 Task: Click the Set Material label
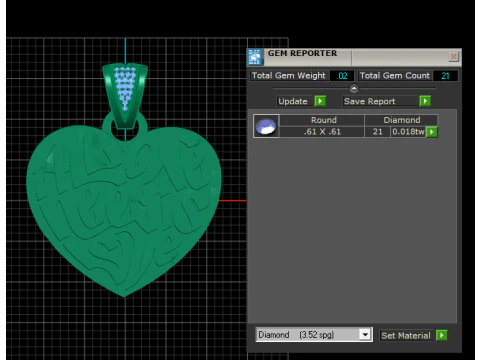[406, 335]
